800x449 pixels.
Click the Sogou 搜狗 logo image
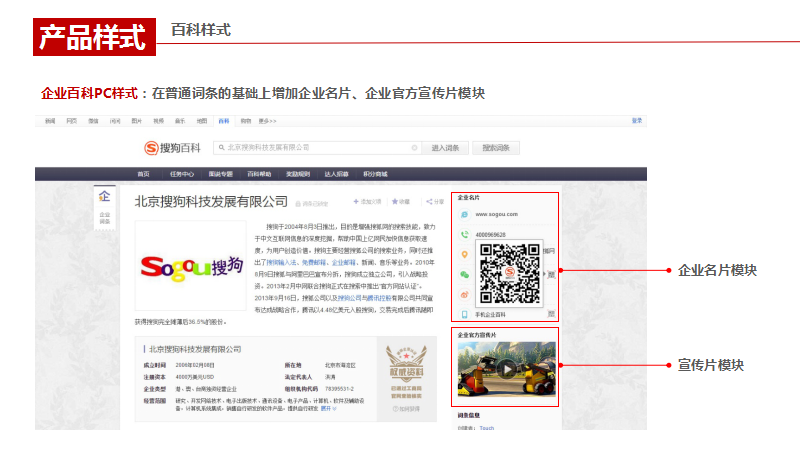191,267
